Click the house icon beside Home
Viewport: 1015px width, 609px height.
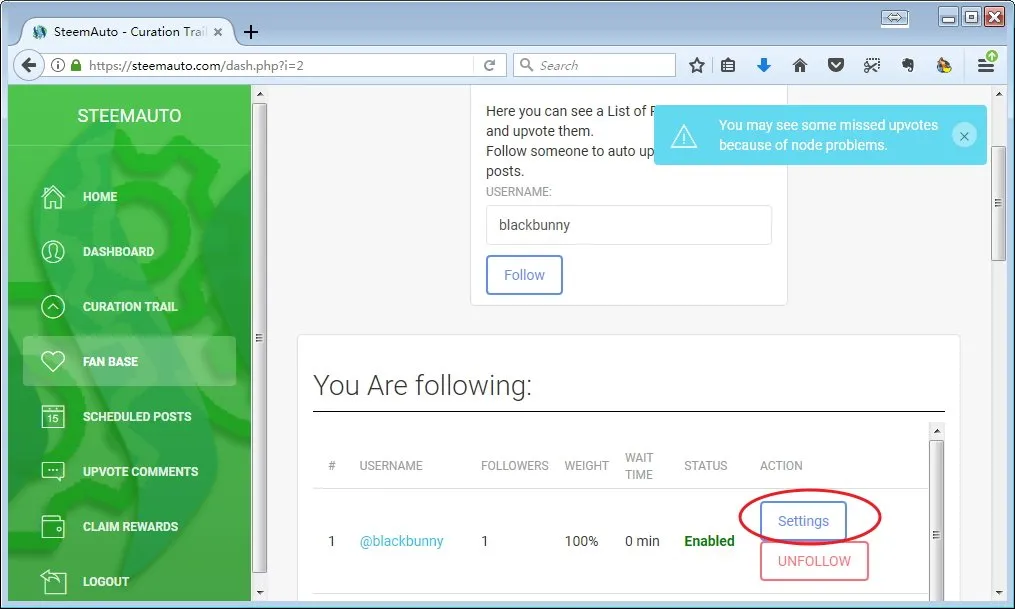pos(53,197)
